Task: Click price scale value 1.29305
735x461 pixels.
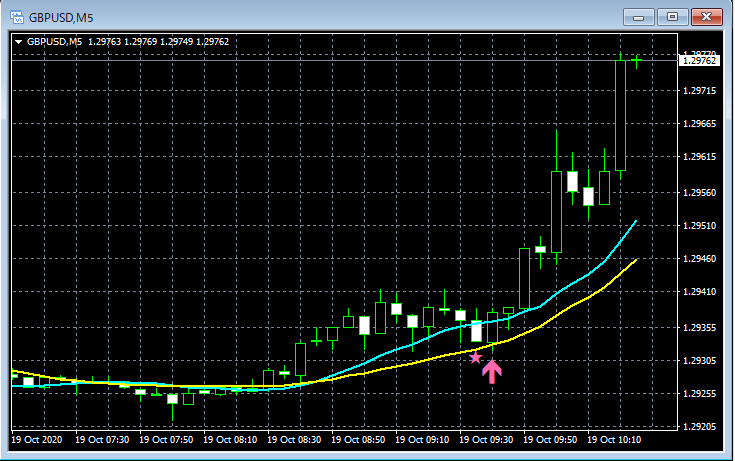Action: tap(699, 361)
